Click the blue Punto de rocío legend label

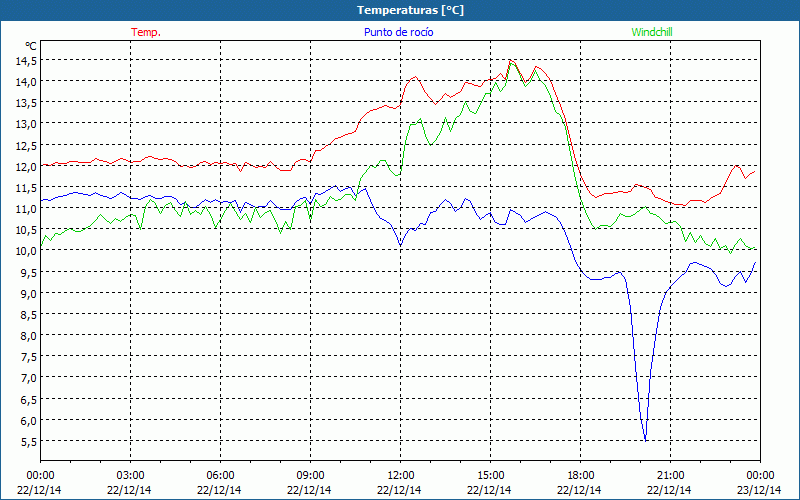[x=398, y=32]
